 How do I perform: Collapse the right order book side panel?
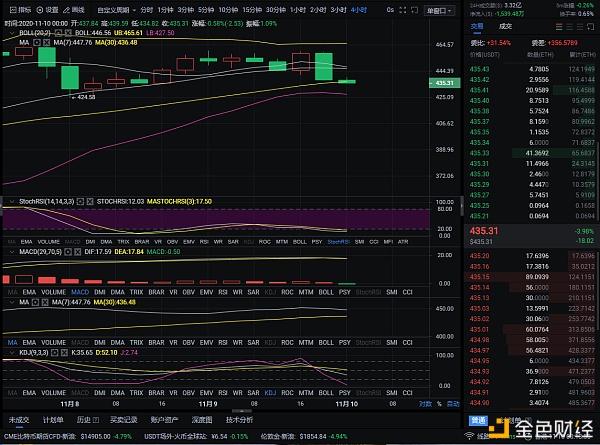tap(461, 205)
